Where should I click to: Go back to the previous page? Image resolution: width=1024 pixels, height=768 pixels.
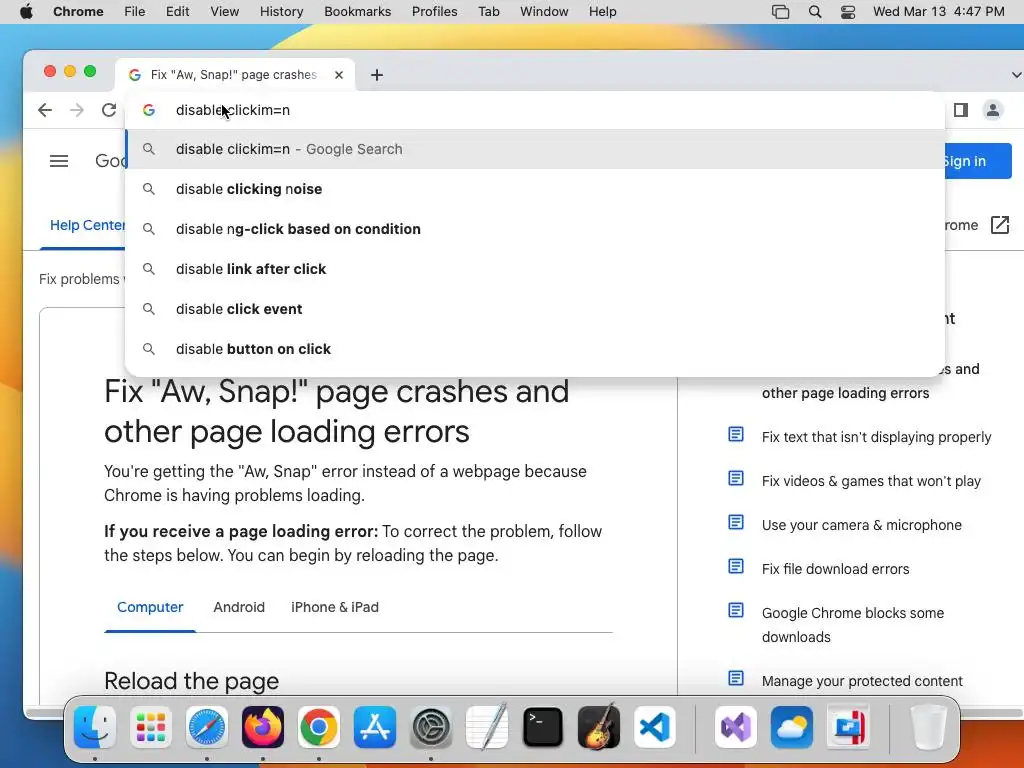pyautogui.click(x=44, y=110)
